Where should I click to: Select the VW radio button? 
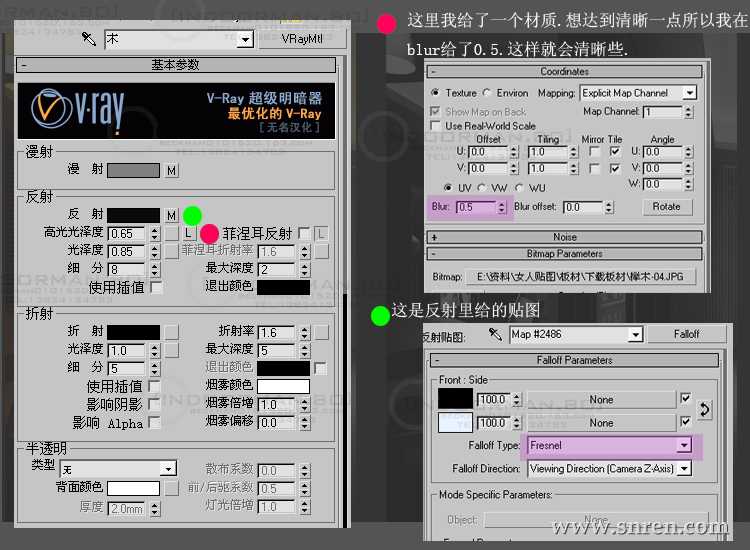[x=482, y=187]
